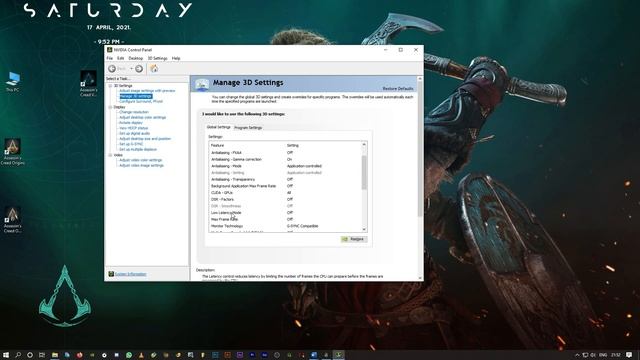Screen dimensions: 640x360
Task: Open Set up multiple displays task
Action: [138, 149]
